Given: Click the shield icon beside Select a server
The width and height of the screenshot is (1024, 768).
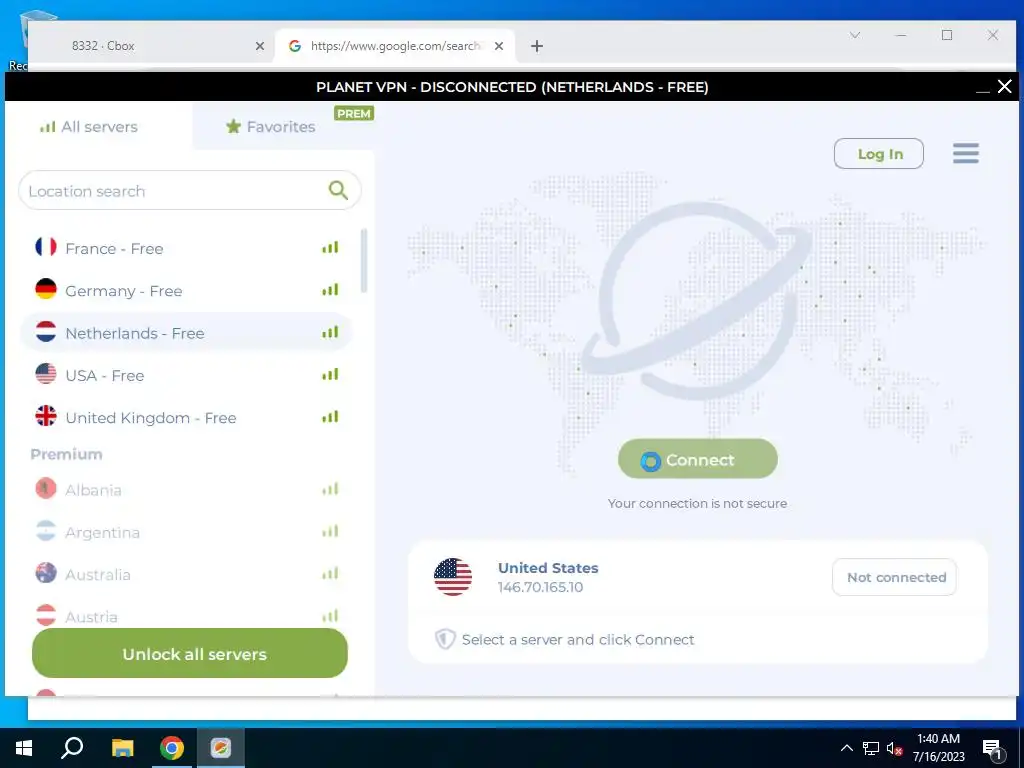Looking at the screenshot, I should (x=445, y=639).
